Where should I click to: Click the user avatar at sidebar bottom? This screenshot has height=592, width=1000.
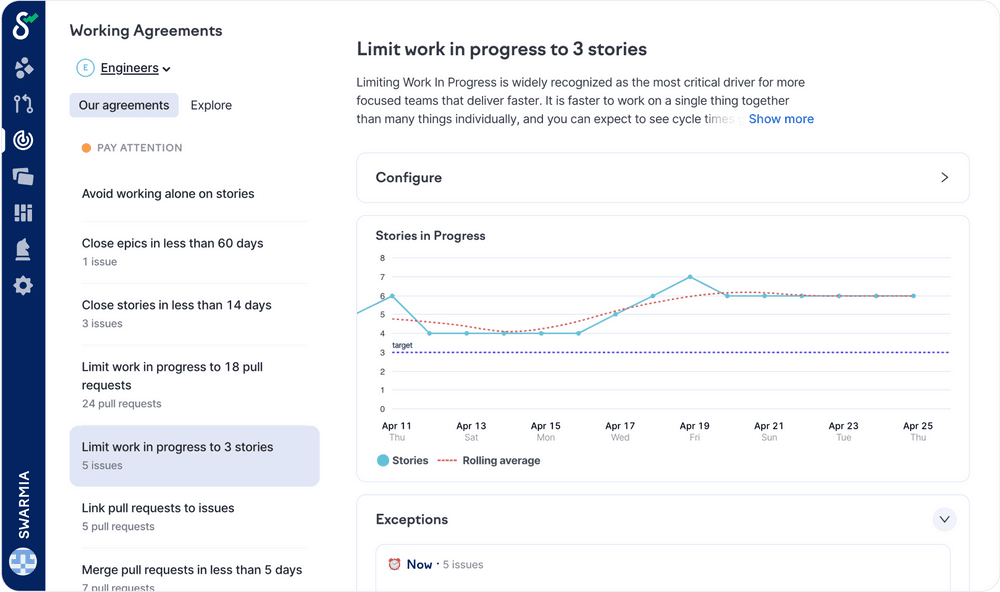point(23,562)
